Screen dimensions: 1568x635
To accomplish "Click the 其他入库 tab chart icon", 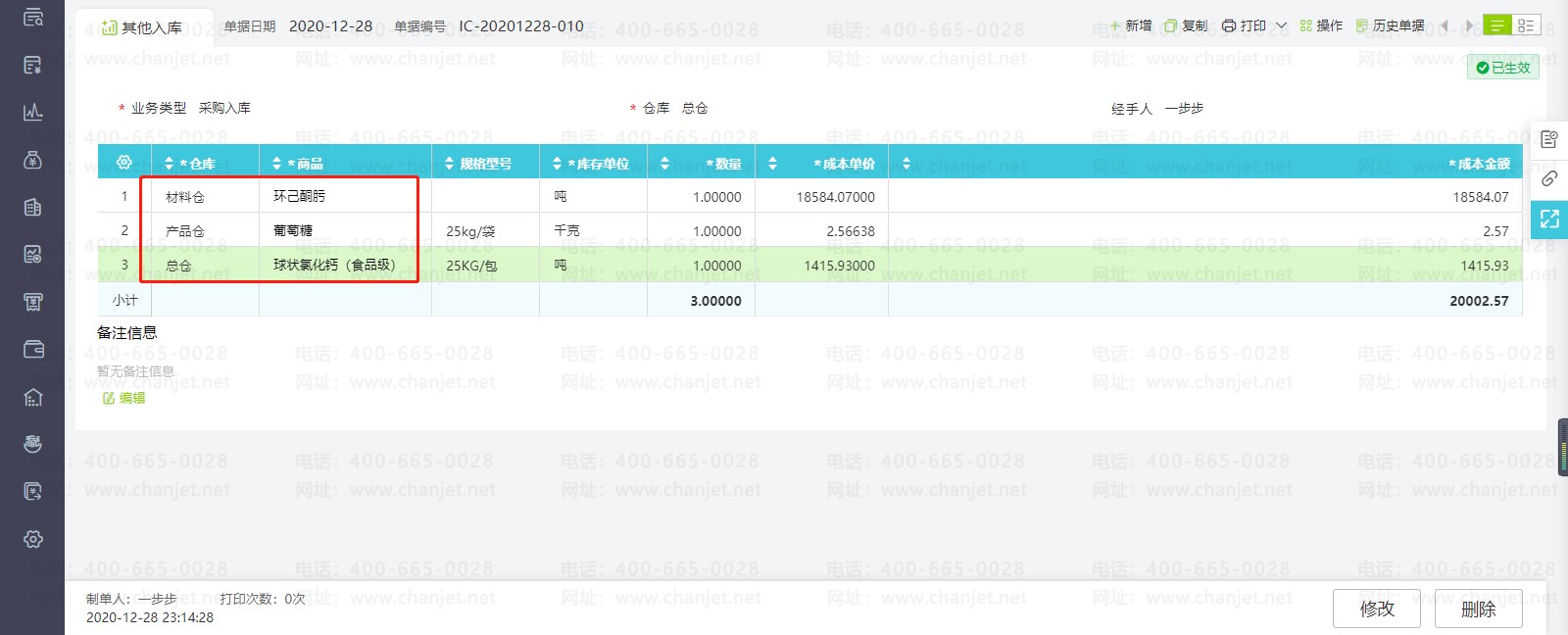I will point(110,27).
